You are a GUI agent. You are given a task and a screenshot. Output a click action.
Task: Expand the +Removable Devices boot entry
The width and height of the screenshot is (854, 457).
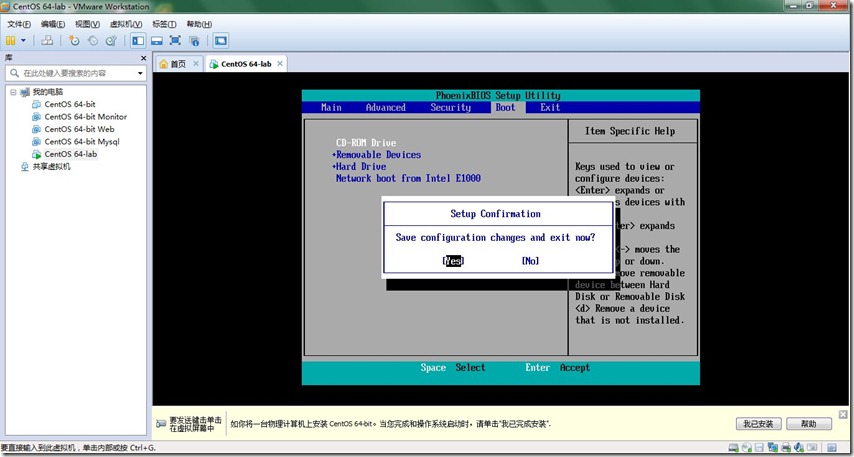point(376,155)
